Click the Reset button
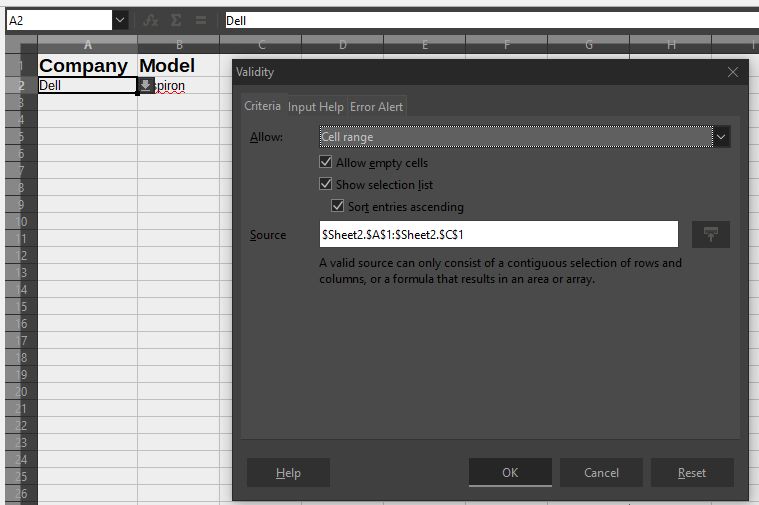 (692, 473)
